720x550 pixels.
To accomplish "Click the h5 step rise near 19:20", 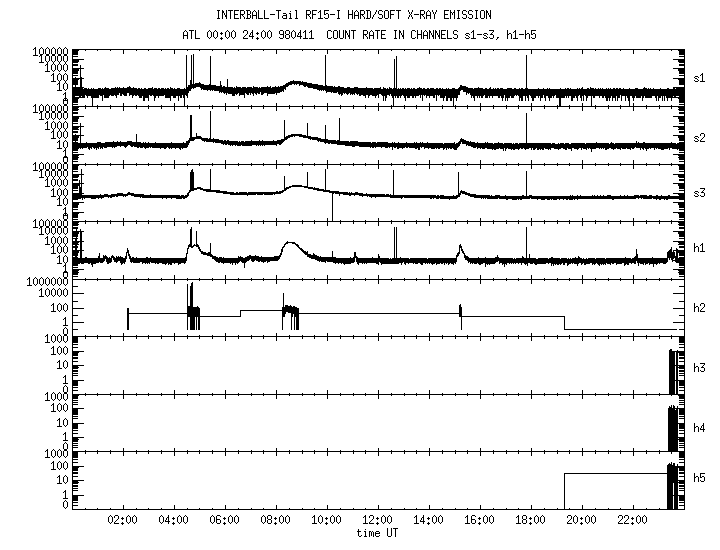I will (564, 490).
